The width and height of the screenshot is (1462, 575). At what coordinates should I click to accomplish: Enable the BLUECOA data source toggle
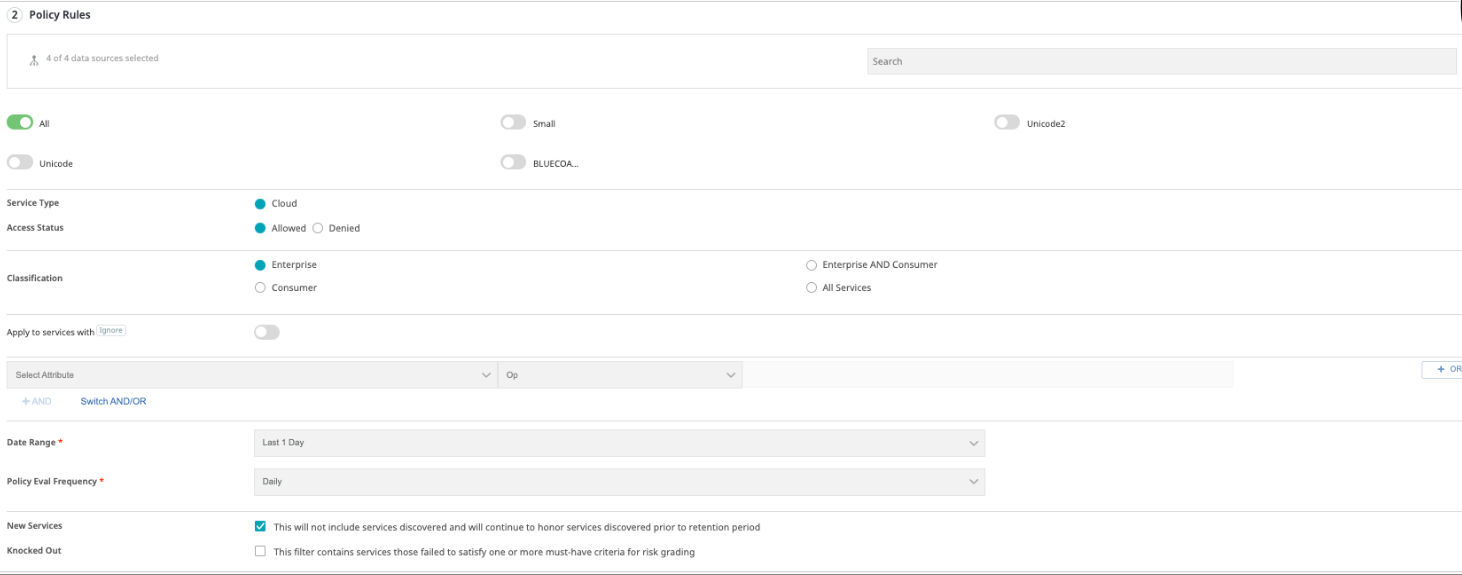pyautogui.click(x=513, y=162)
